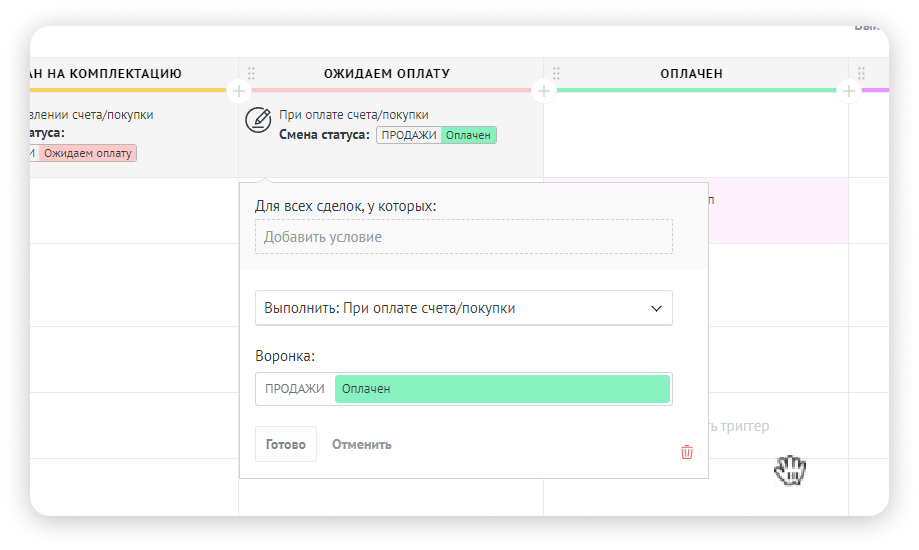Click Отменить to cancel trigger editing
Viewport: 919px width, 550px height.
click(x=361, y=444)
